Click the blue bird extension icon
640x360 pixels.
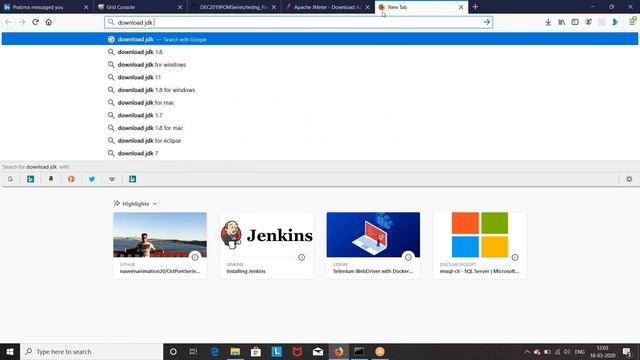click(615, 22)
